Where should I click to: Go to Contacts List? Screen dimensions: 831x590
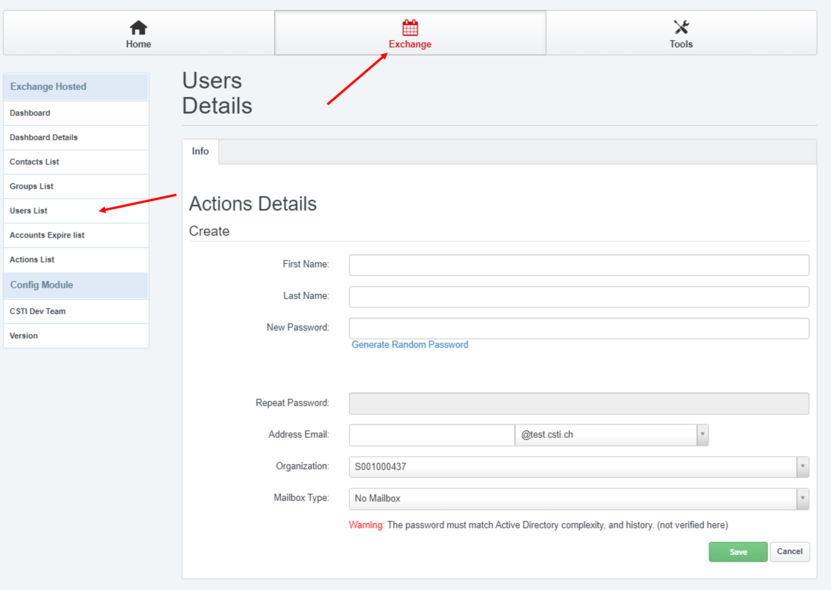point(76,162)
